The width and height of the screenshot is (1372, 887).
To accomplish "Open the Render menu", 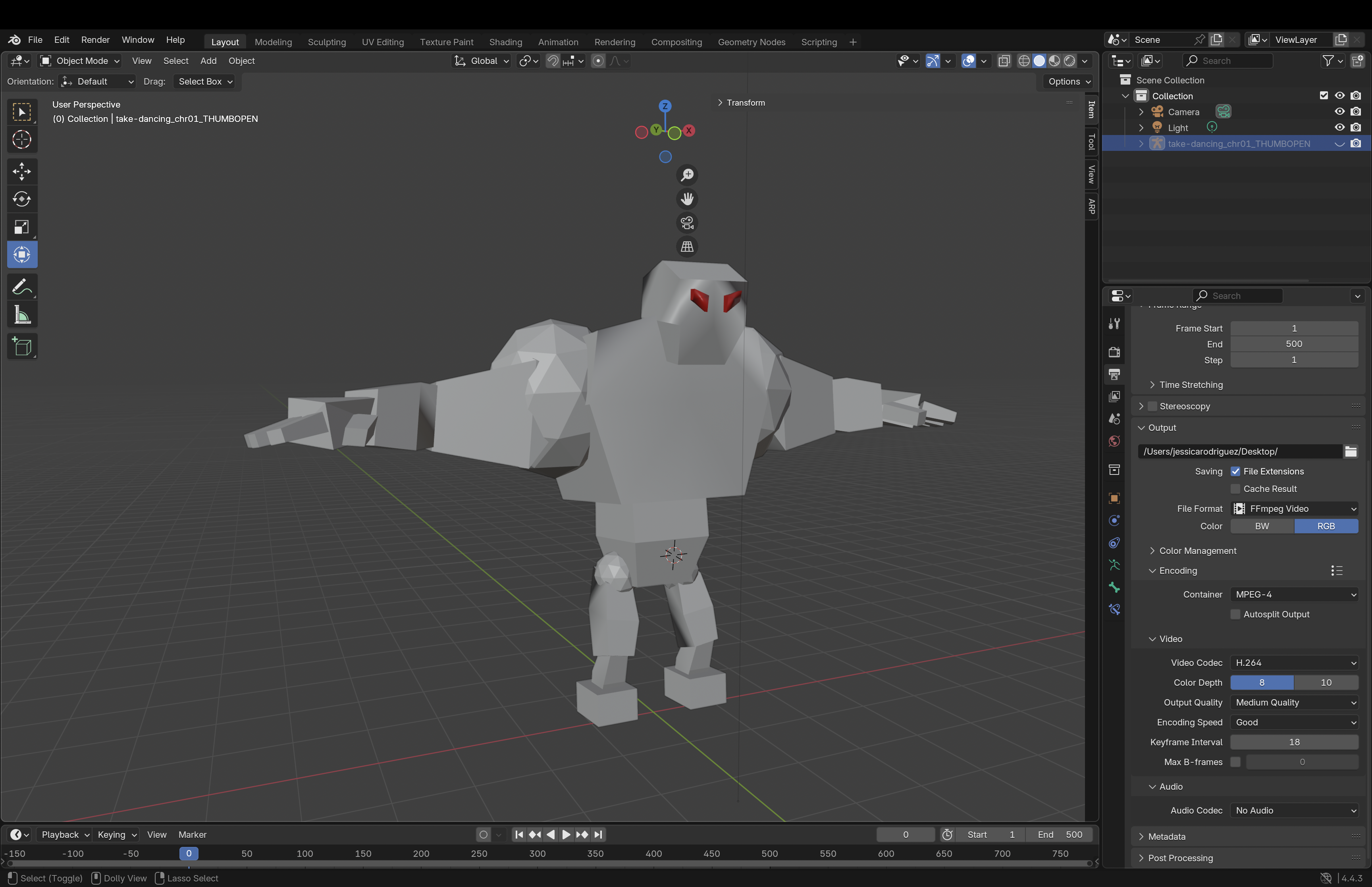I will pos(95,40).
